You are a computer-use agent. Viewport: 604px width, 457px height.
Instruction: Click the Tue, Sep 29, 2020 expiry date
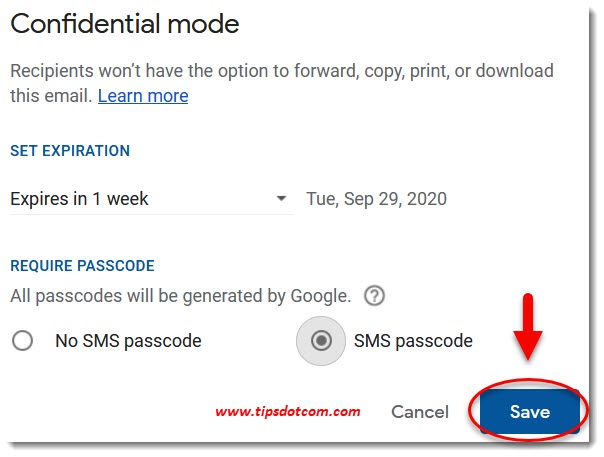click(376, 199)
